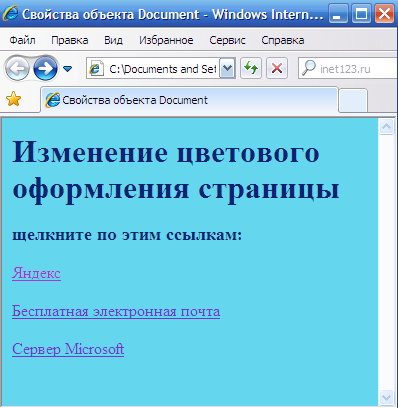Viewport: 398px width, 408px height.
Task: Expand the address bar dropdown
Action: tap(227, 69)
